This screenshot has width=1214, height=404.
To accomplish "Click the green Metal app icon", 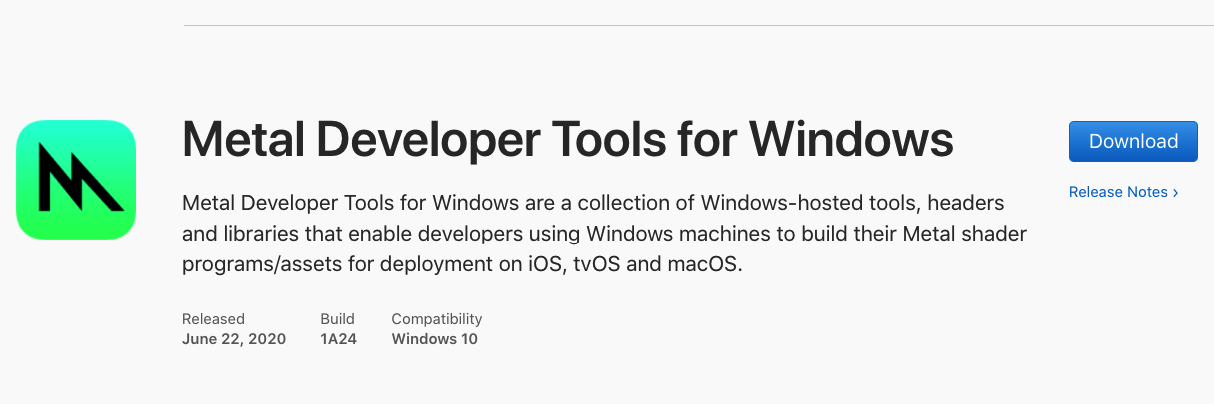I will (76, 180).
